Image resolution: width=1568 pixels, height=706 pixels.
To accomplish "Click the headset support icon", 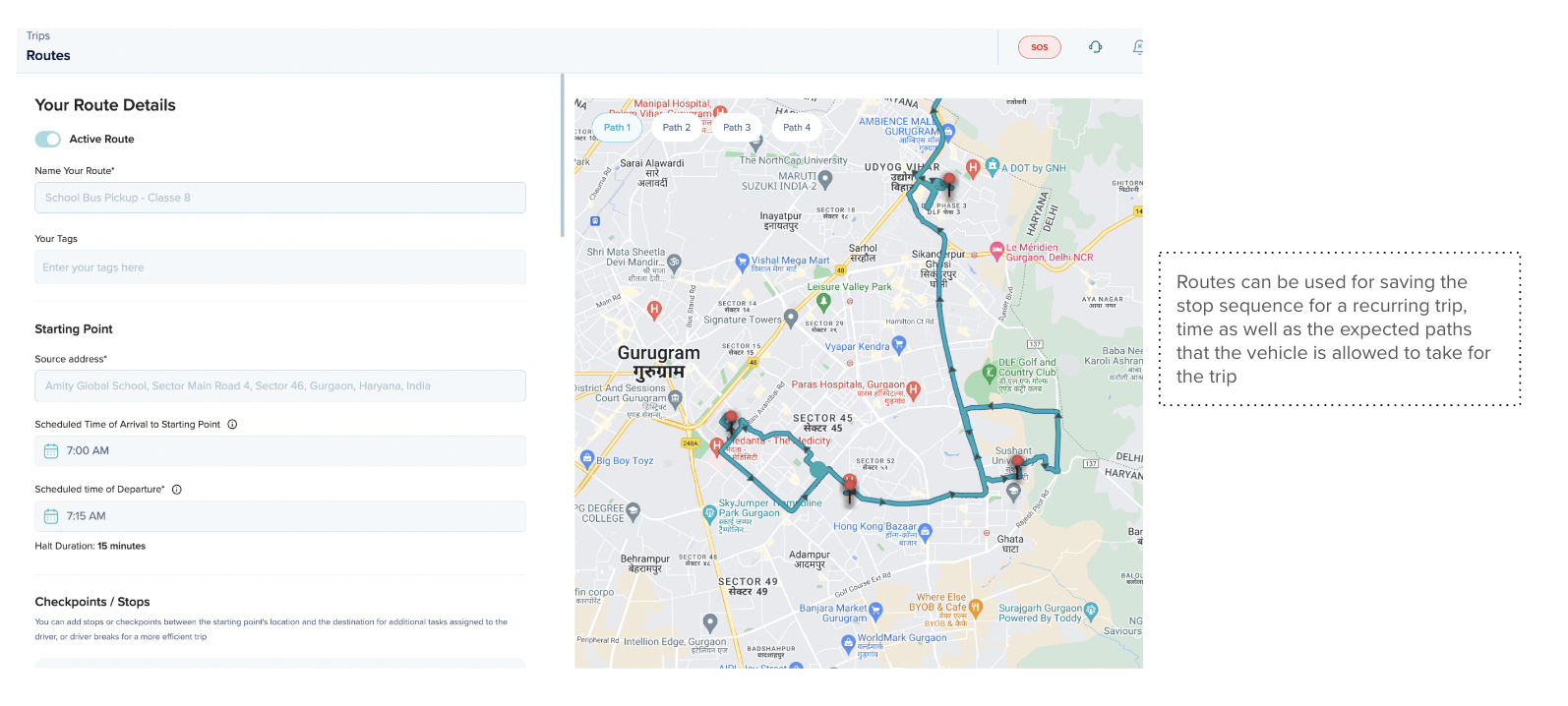I will (1095, 47).
